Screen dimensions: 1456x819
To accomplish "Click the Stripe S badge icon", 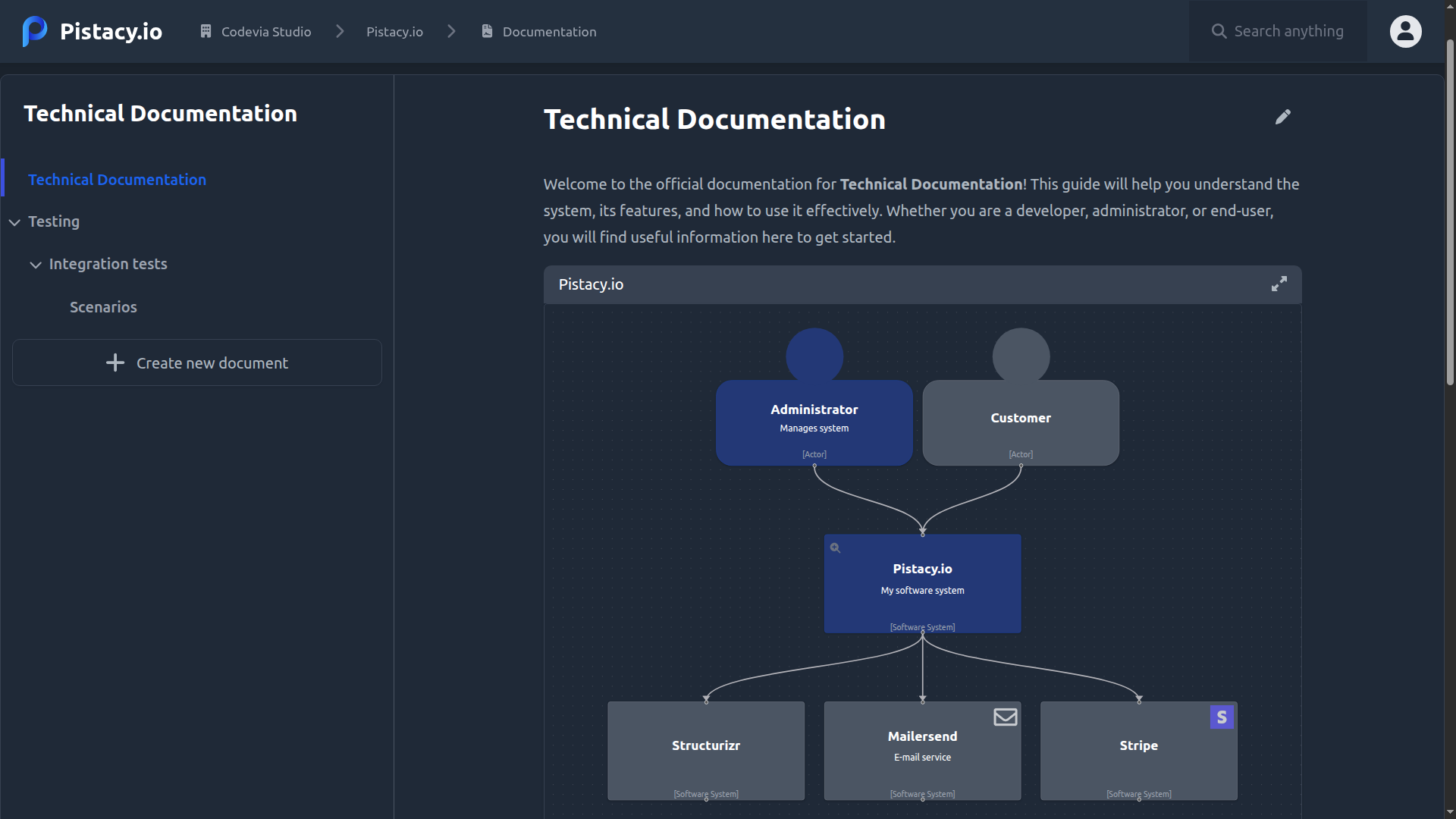I will [x=1222, y=717].
